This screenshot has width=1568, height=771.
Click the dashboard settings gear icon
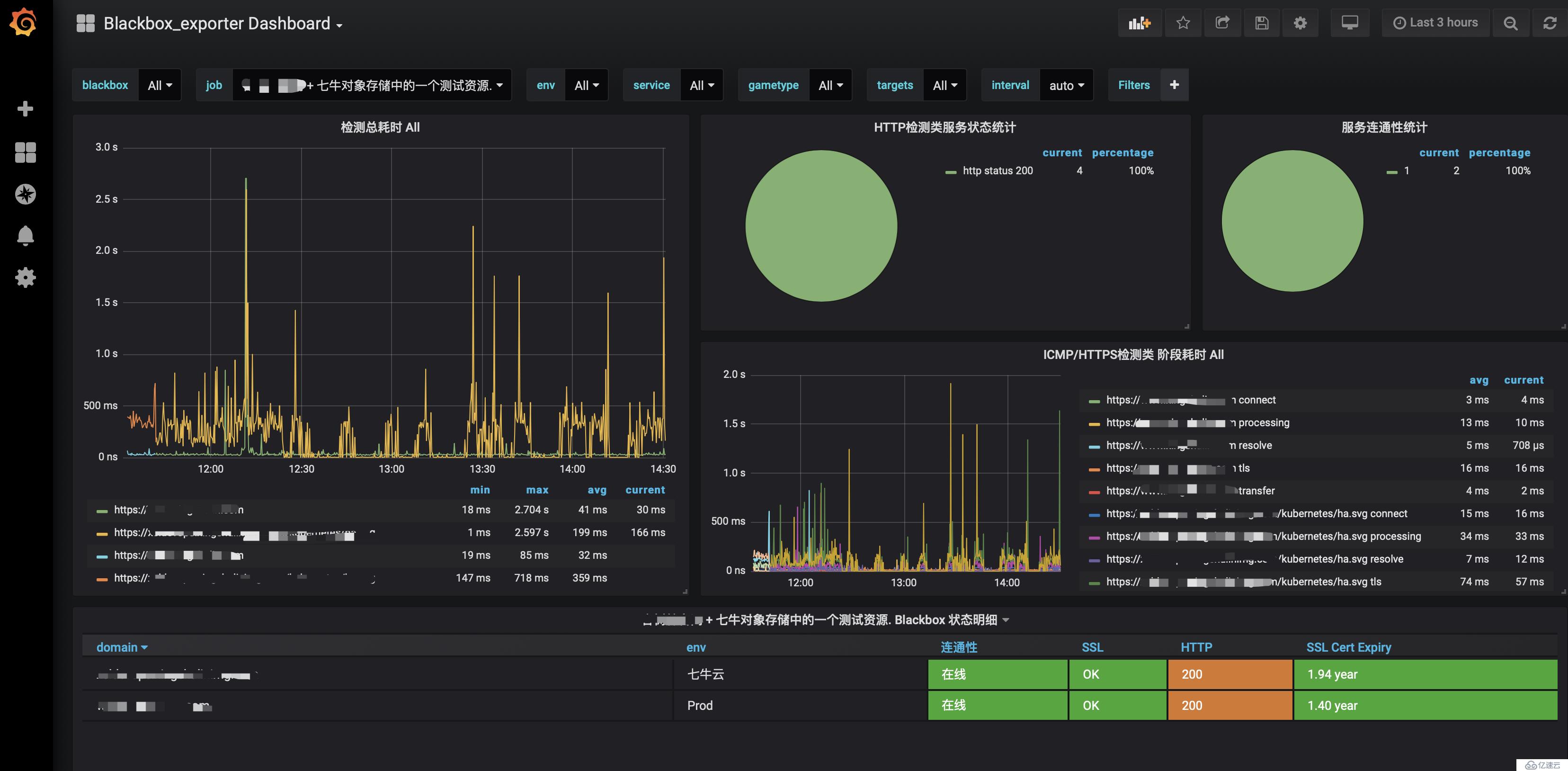tap(1299, 22)
